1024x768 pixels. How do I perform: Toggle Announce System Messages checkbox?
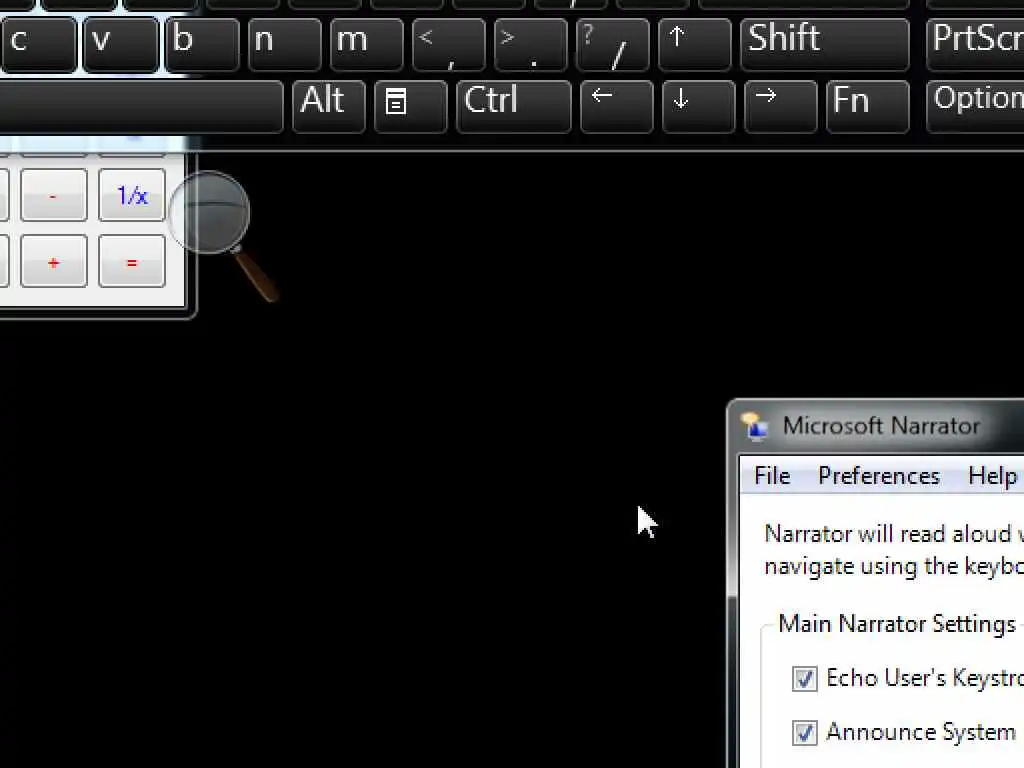coord(805,733)
